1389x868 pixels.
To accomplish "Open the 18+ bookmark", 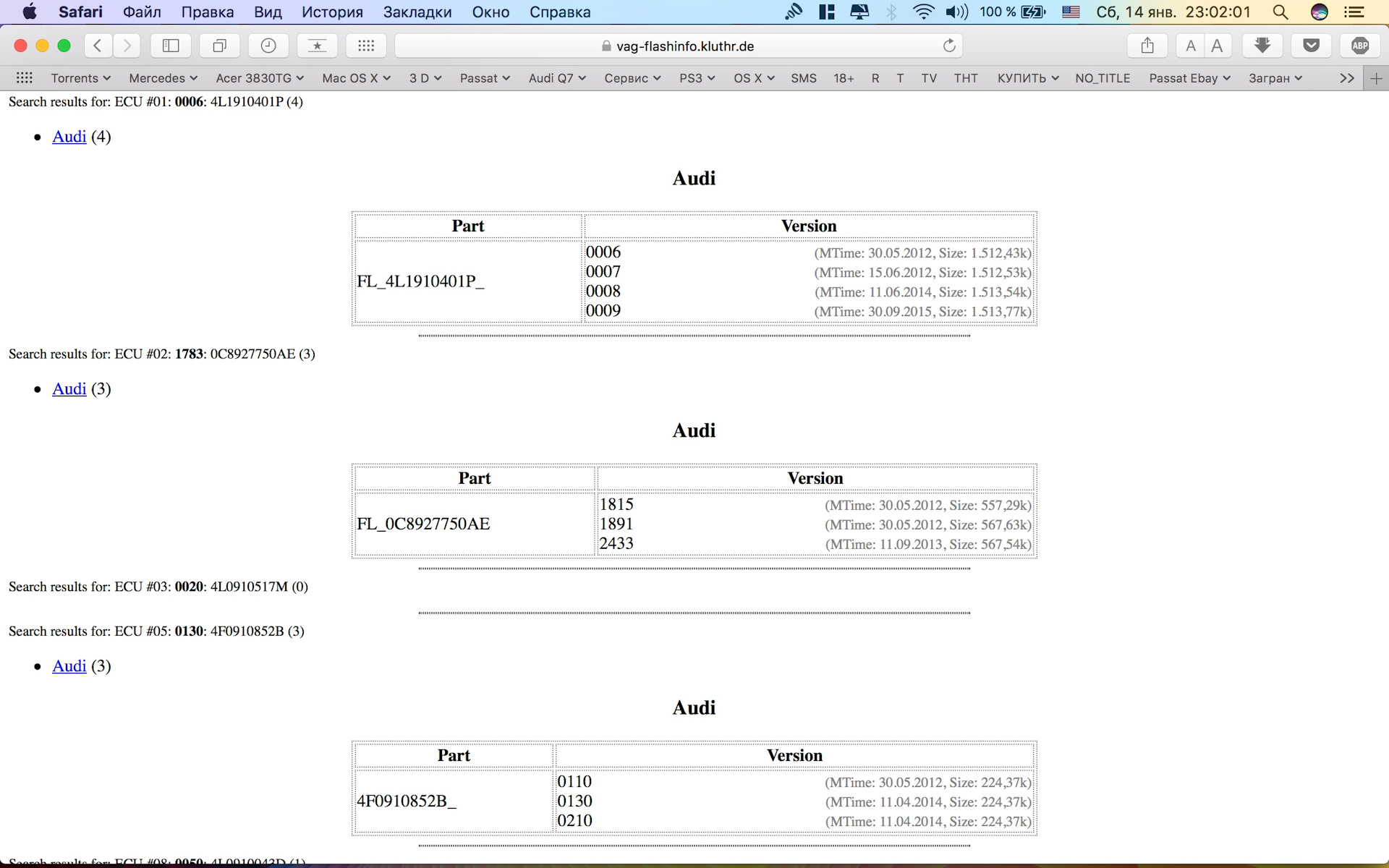I will tap(844, 78).
